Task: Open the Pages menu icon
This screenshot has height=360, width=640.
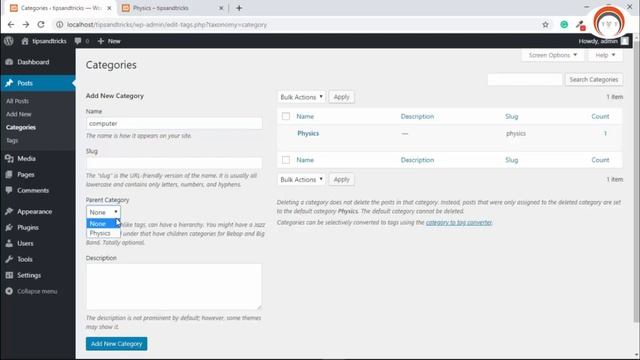Action: [9, 174]
